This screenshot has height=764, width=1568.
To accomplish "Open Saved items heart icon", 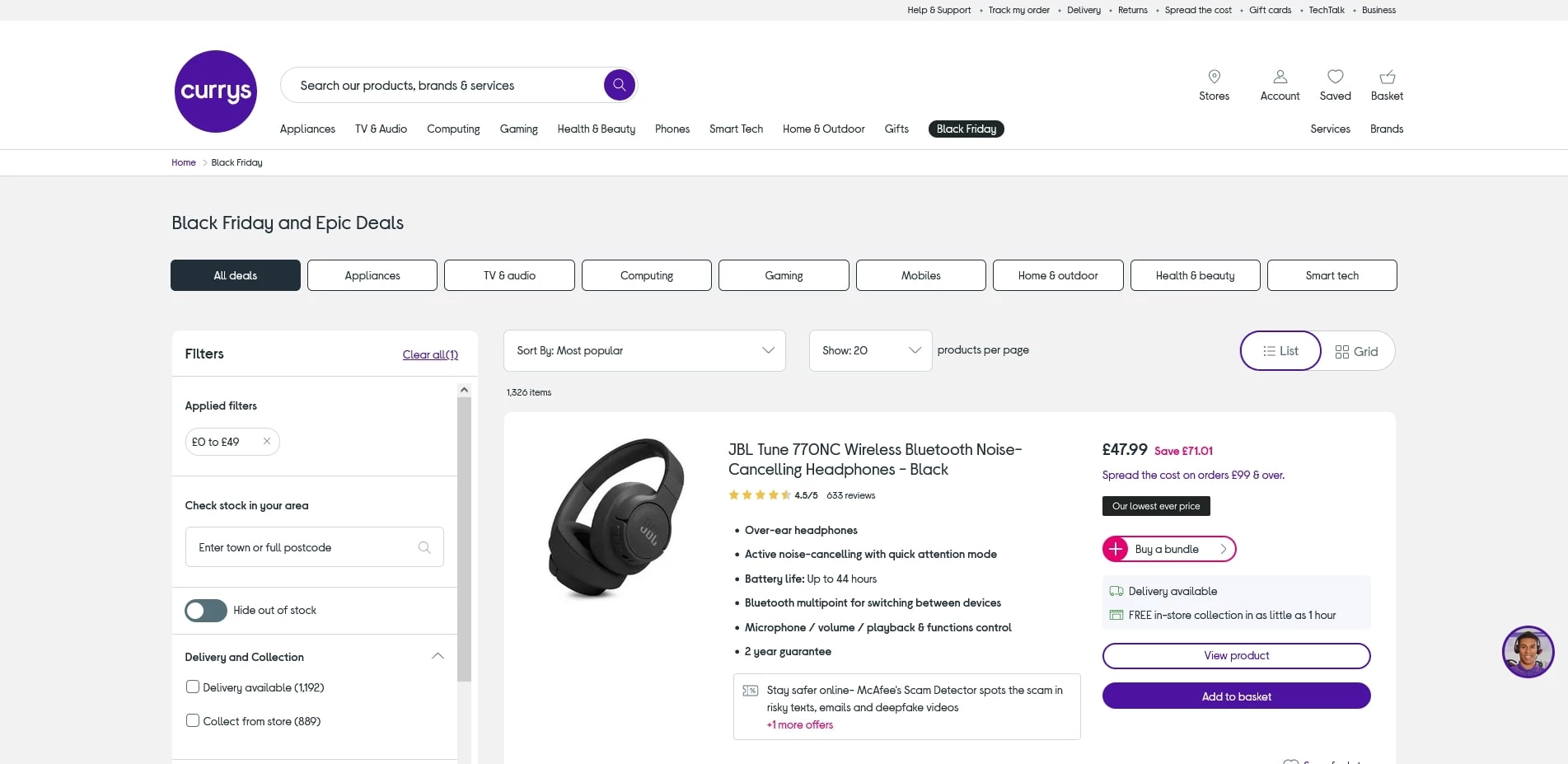I will click(x=1335, y=77).
